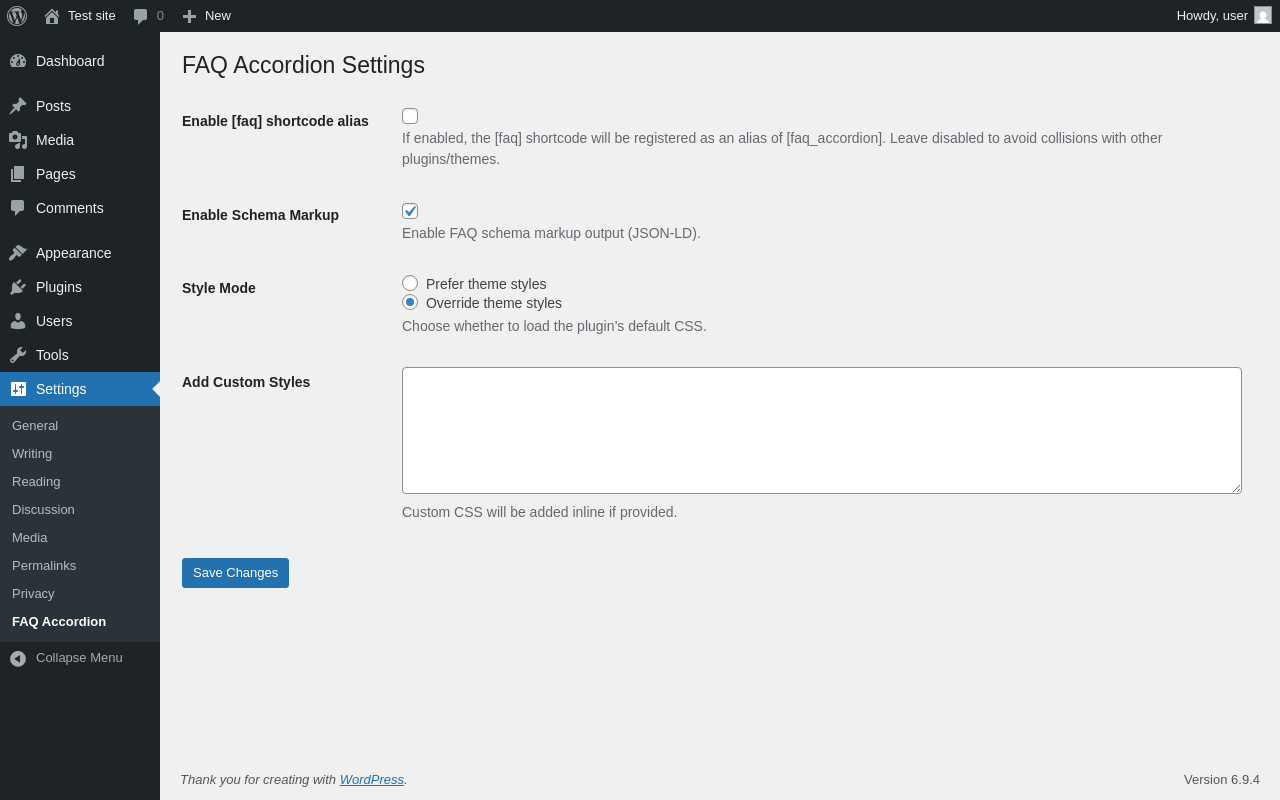Click the Dashboard gauge icon
The width and height of the screenshot is (1280, 800).
tap(18, 61)
